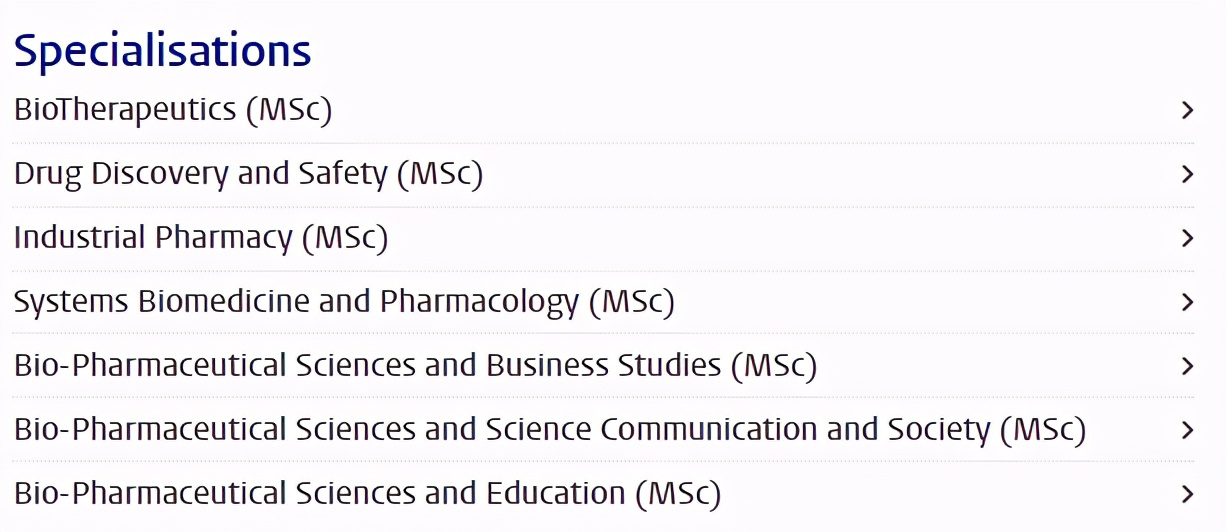Click the arrow next to Drug Discovery and Safety
Image resolution: width=1226 pixels, height=532 pixels.
tap(1187, 174)
